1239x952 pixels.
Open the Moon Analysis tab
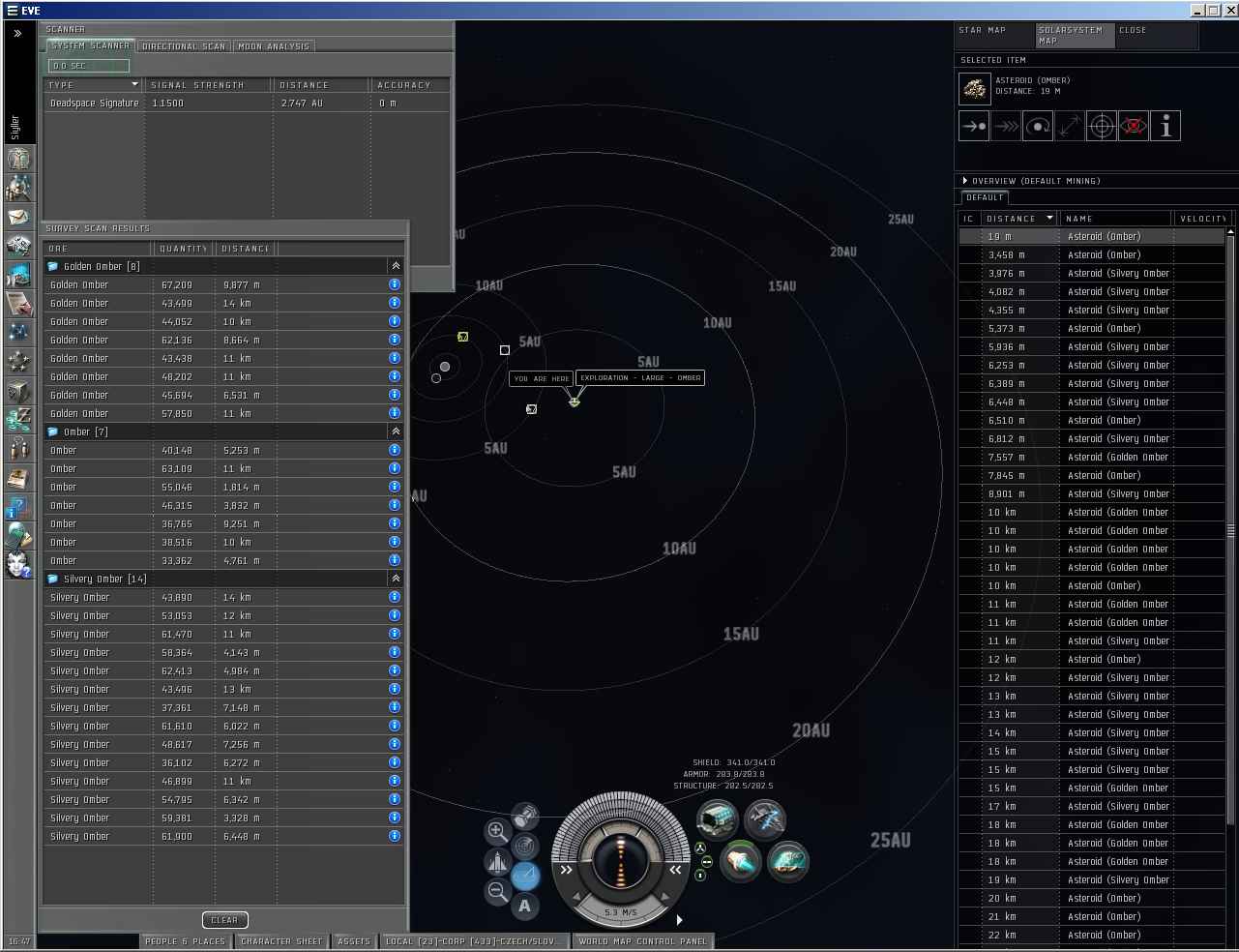pos(274,46)
